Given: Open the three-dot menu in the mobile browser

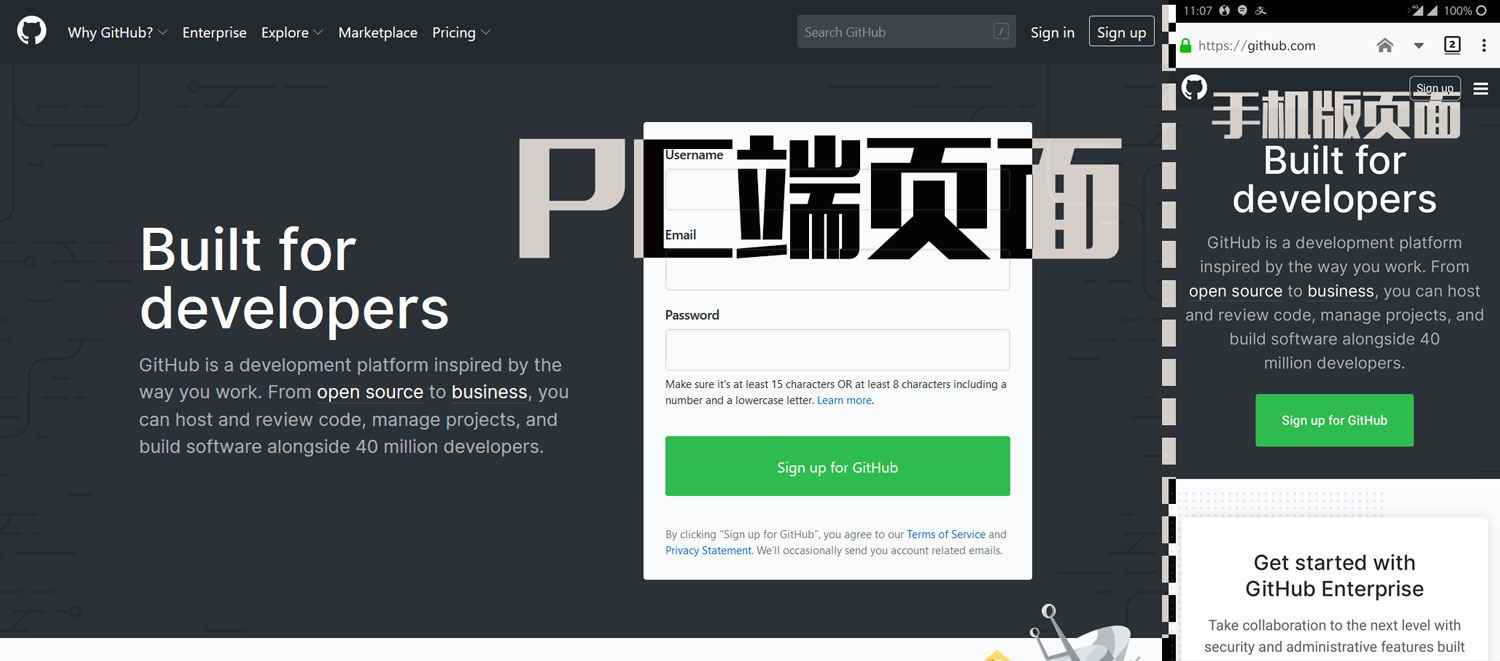Looking at the screenshot, I should pos(1485,45).
